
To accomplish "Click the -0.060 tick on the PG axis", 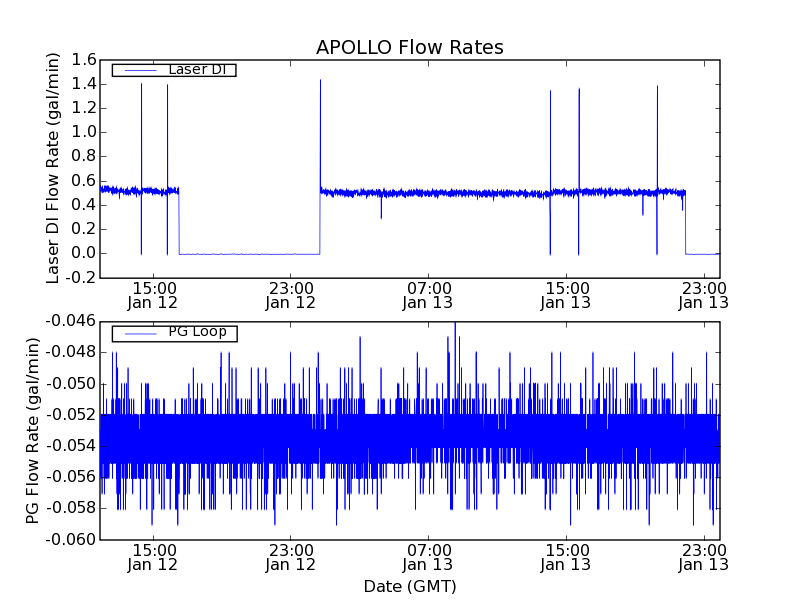I will (71, 539).
